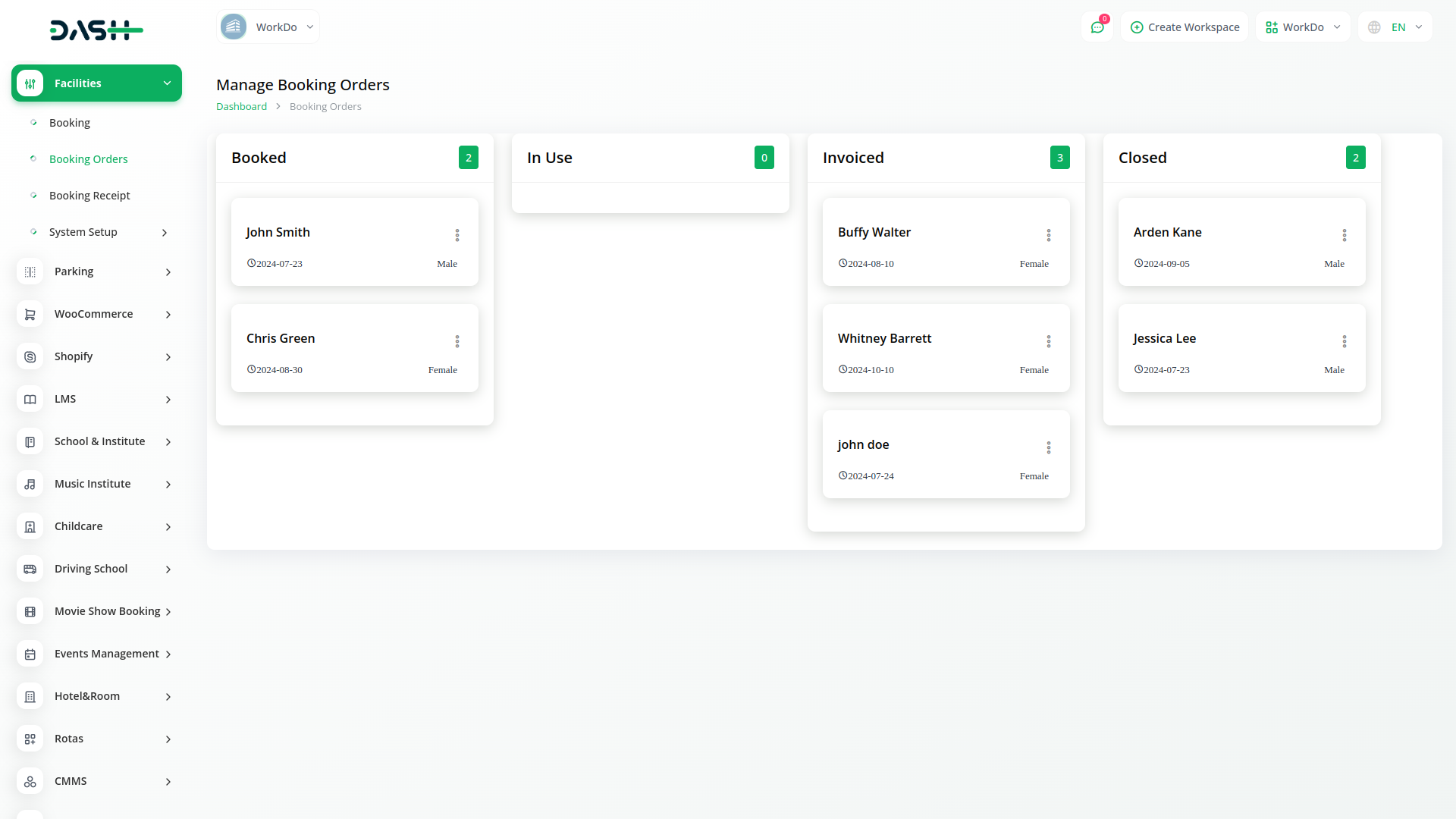Click the WooCommerce cart icon

30,314
